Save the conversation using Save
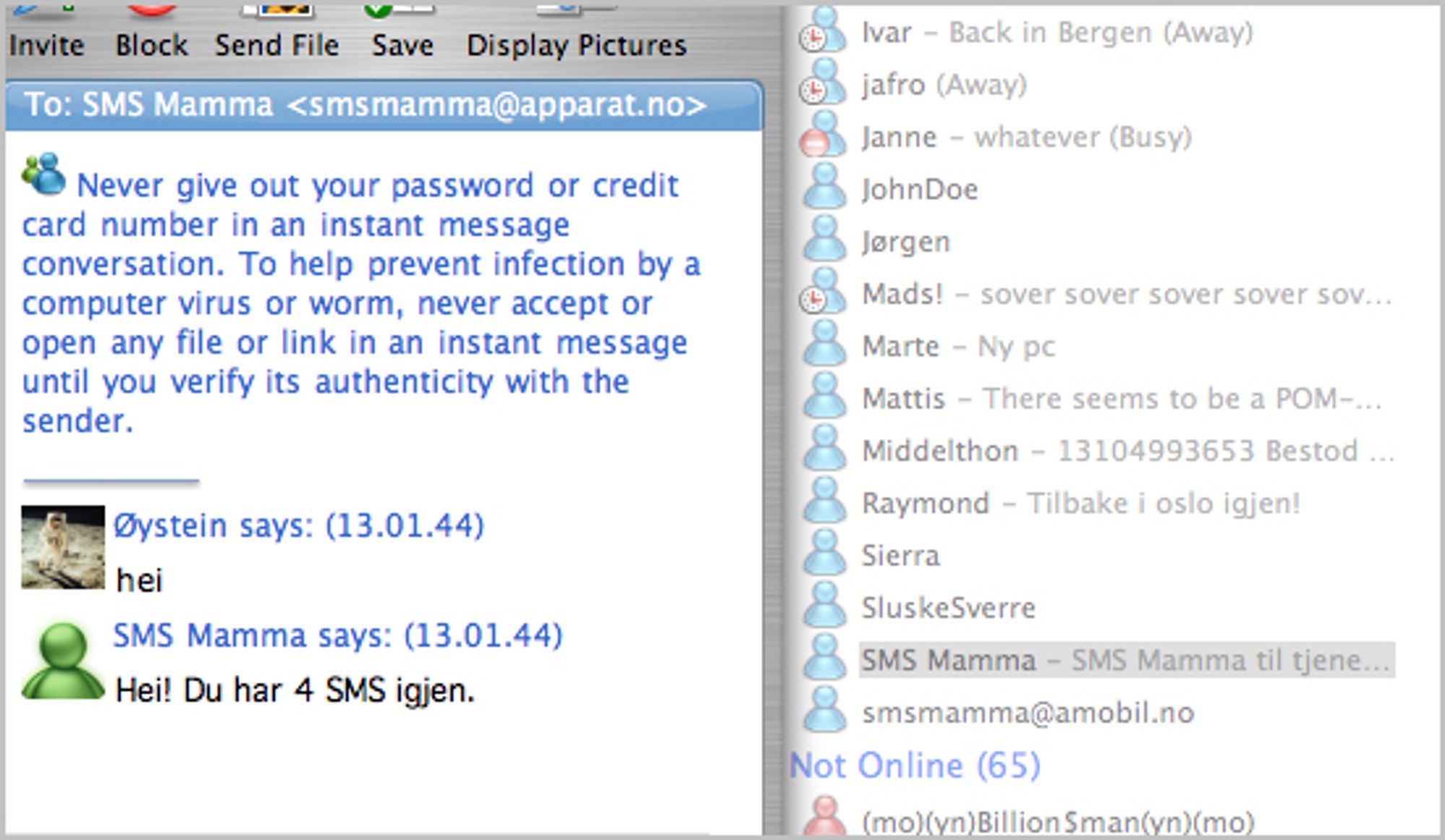The height and width of the screenshot is (840, 1445). click(x=402, y=33)
